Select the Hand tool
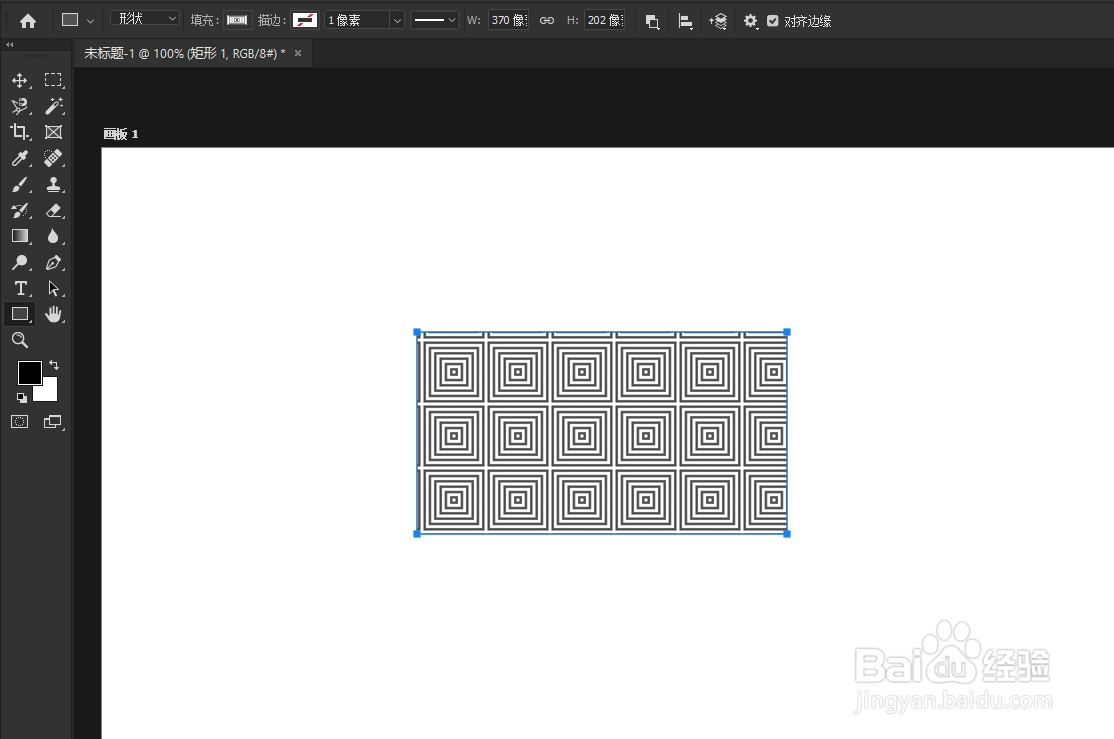1114x739 pixels. [x=53, y=314]
